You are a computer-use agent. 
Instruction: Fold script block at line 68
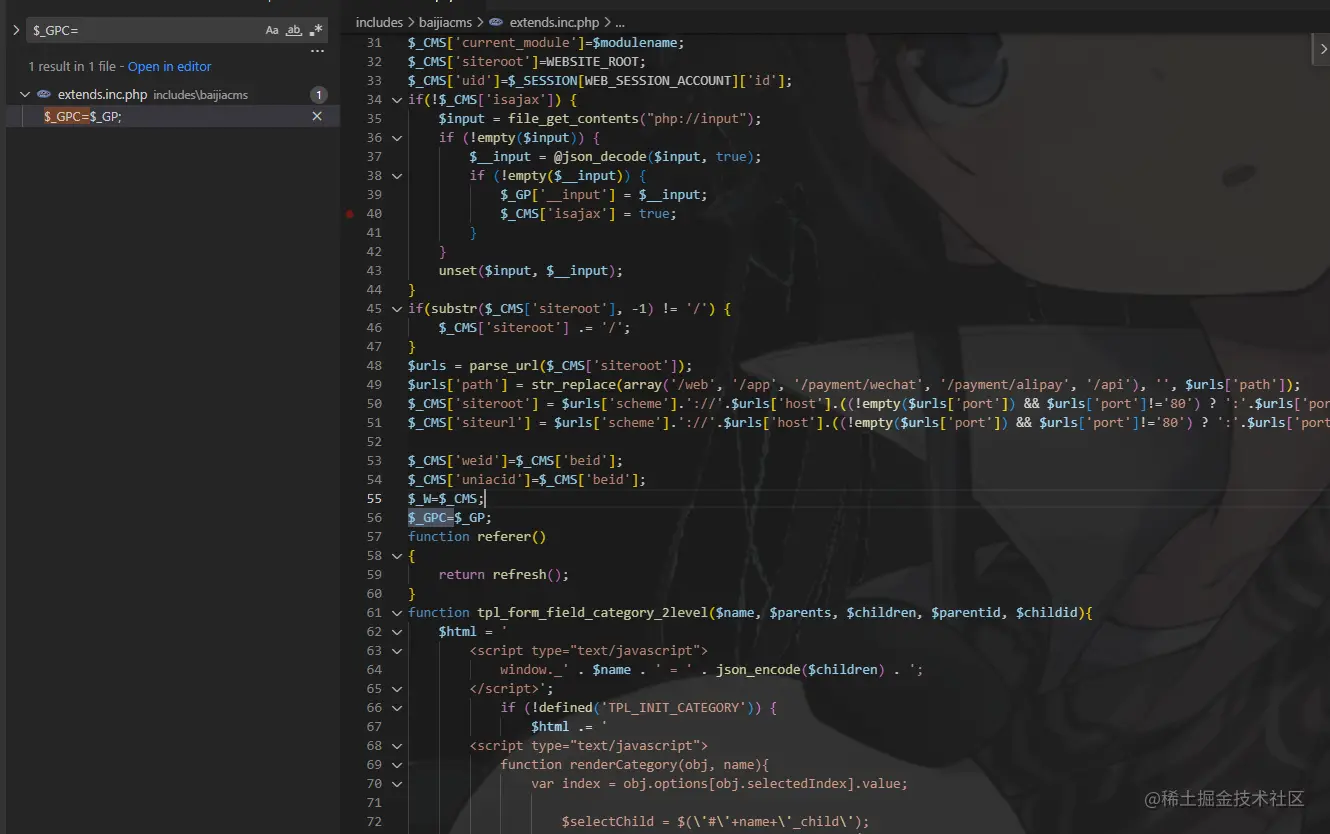[x=397, y=746]
